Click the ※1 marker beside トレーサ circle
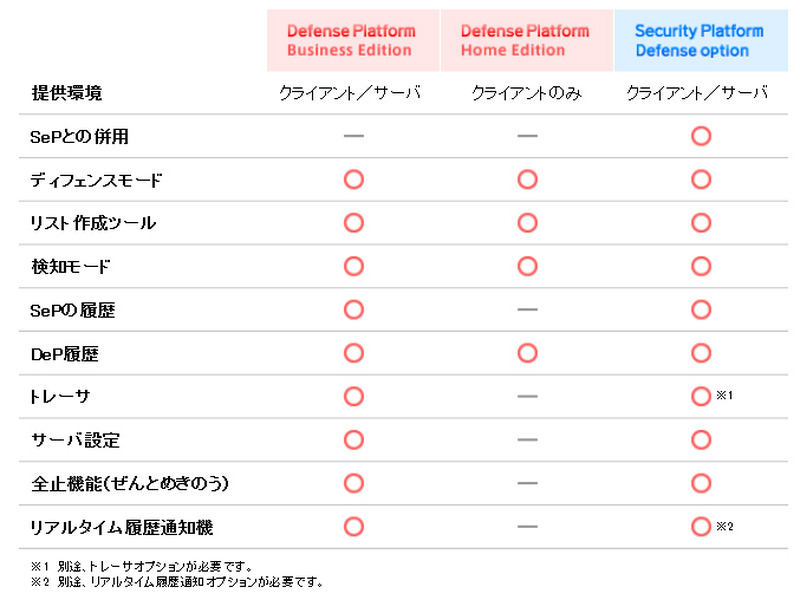Screen dimensions: 800x600 pyautogui.click(x=726, y=396)
